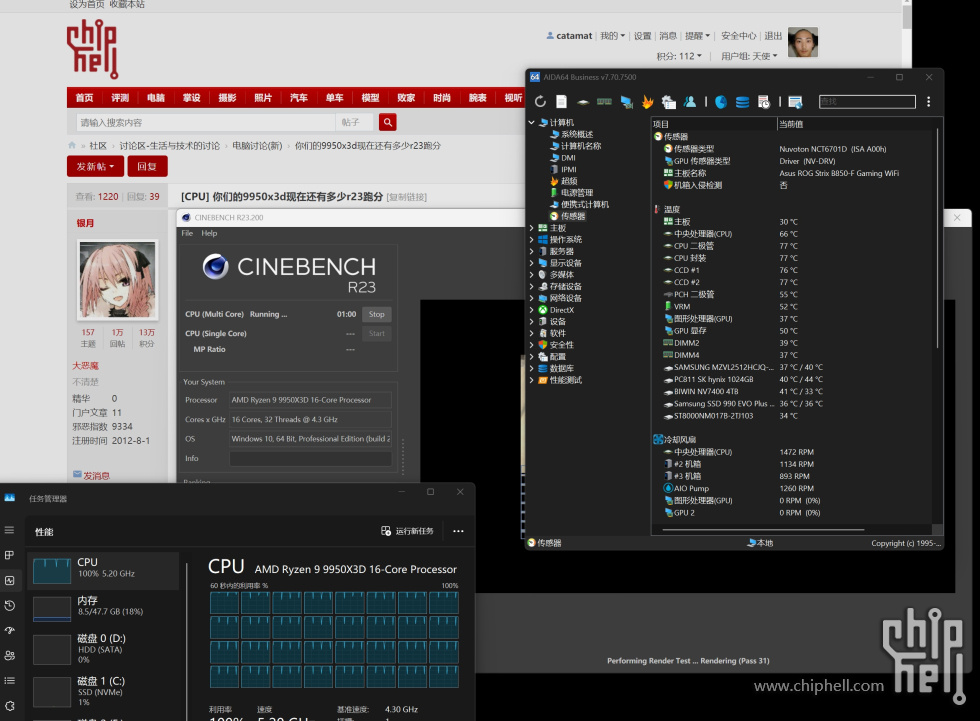Open 摄影 tab in Chiphell navigation

click(x=228, y=97)
